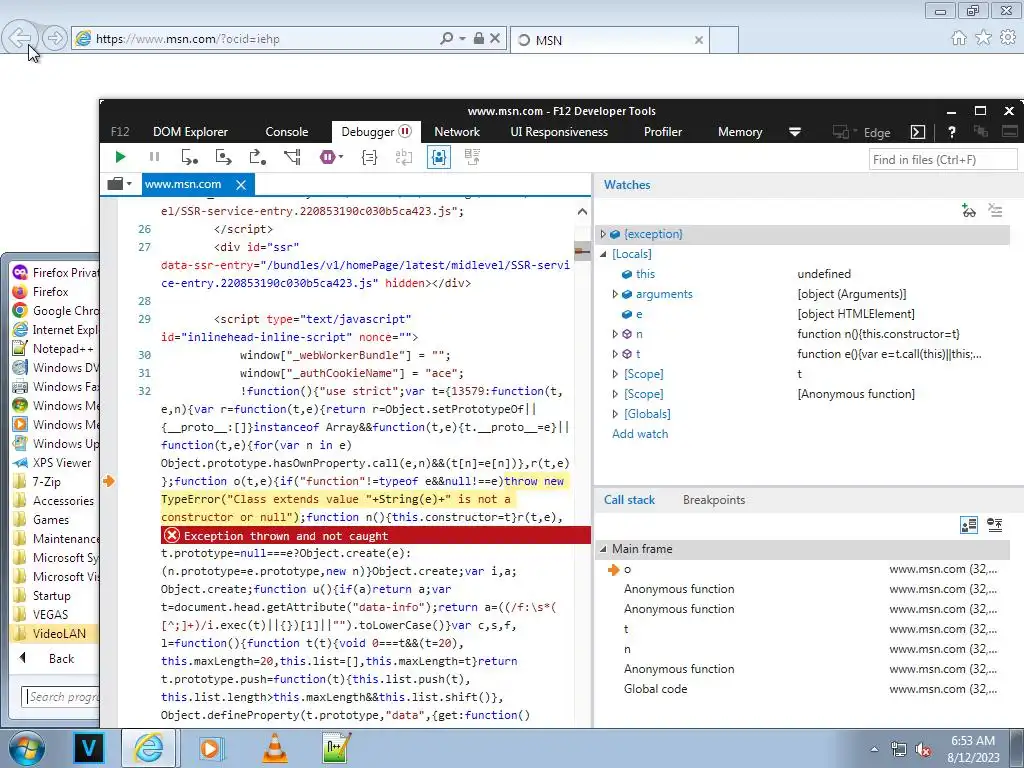This screenshot has height=768, width=1024.
Task: Click the add watch glasses icon
Action: tap(968, 210)
